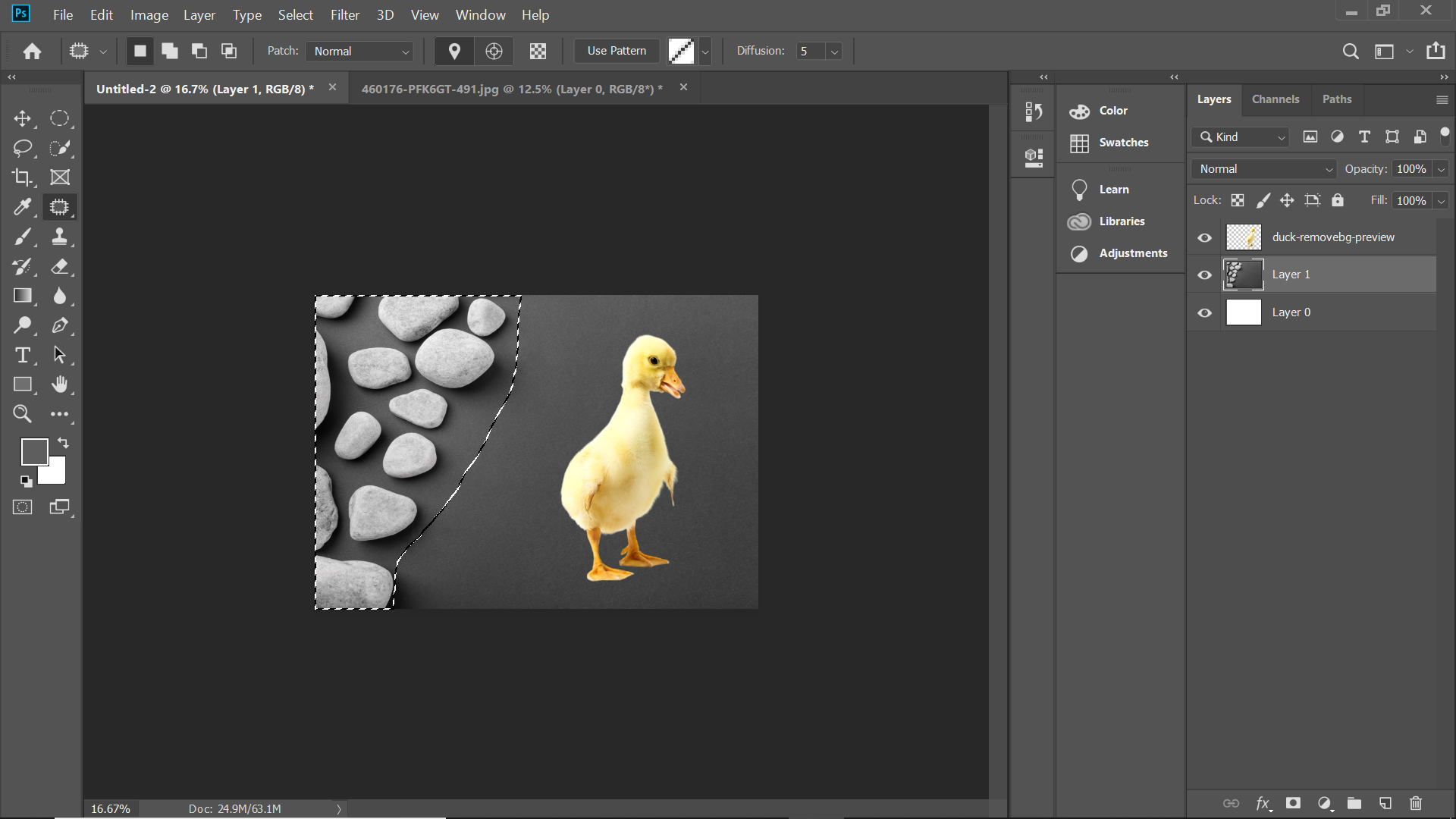Image resolution: width=1456 pixels, height=819 pixels.
Task: Select the Crop tool
Action: pyautogui.click(x=22, y=177)
